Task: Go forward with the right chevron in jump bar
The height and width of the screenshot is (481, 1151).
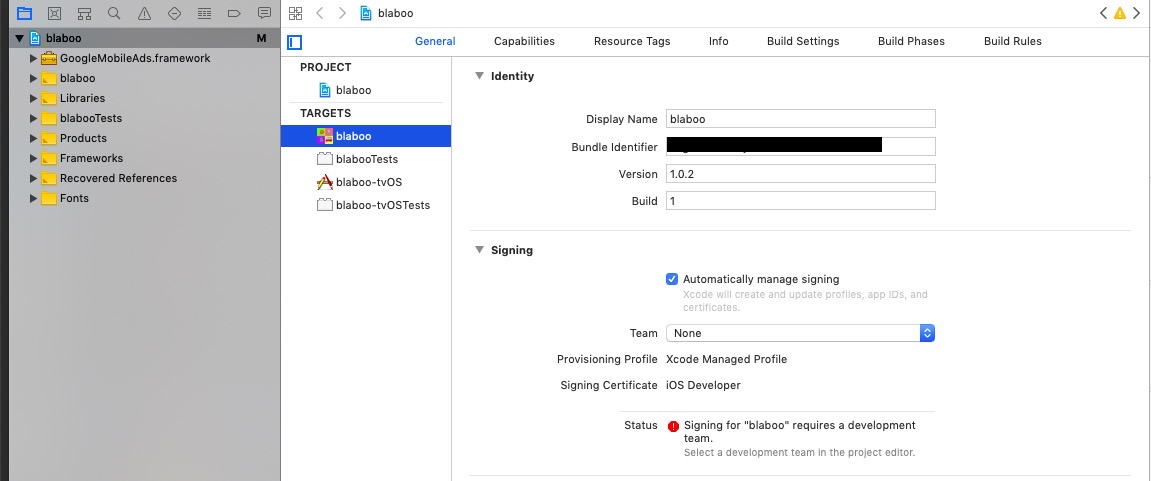Action: coord(342,13)
